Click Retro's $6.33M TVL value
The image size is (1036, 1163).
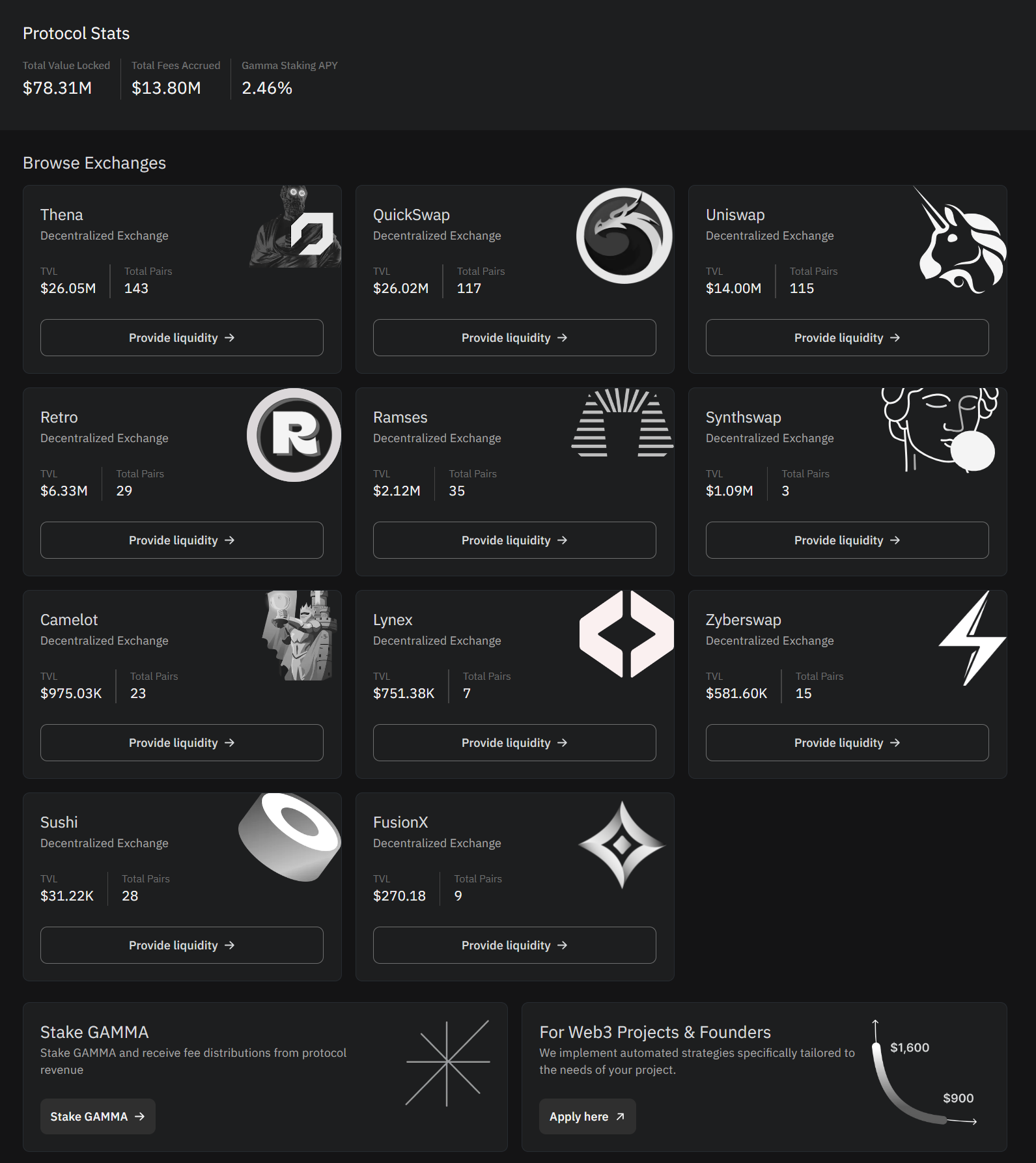(x=64, y=491)
